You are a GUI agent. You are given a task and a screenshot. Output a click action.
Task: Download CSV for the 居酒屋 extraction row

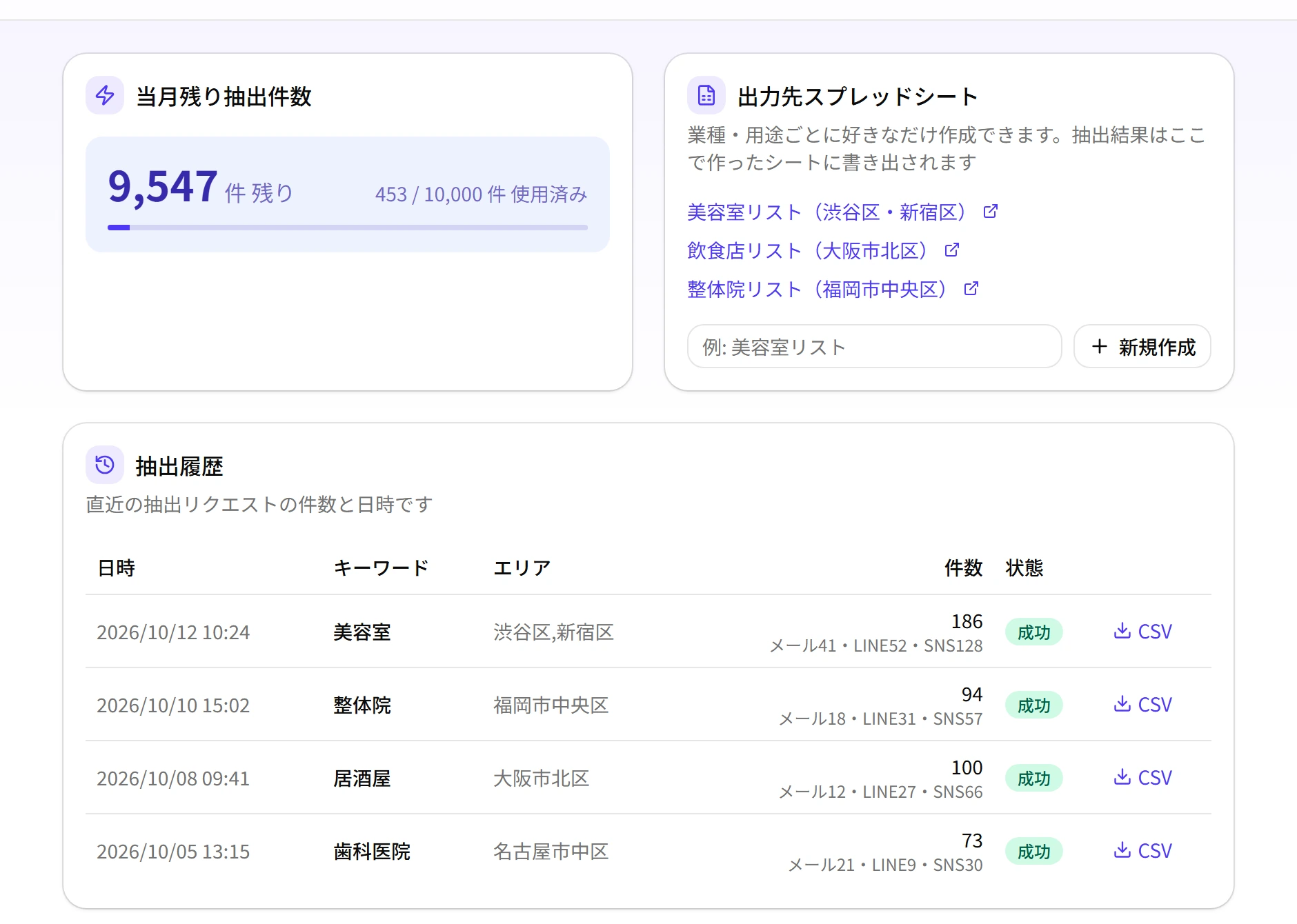click(x=1142, y=778)
